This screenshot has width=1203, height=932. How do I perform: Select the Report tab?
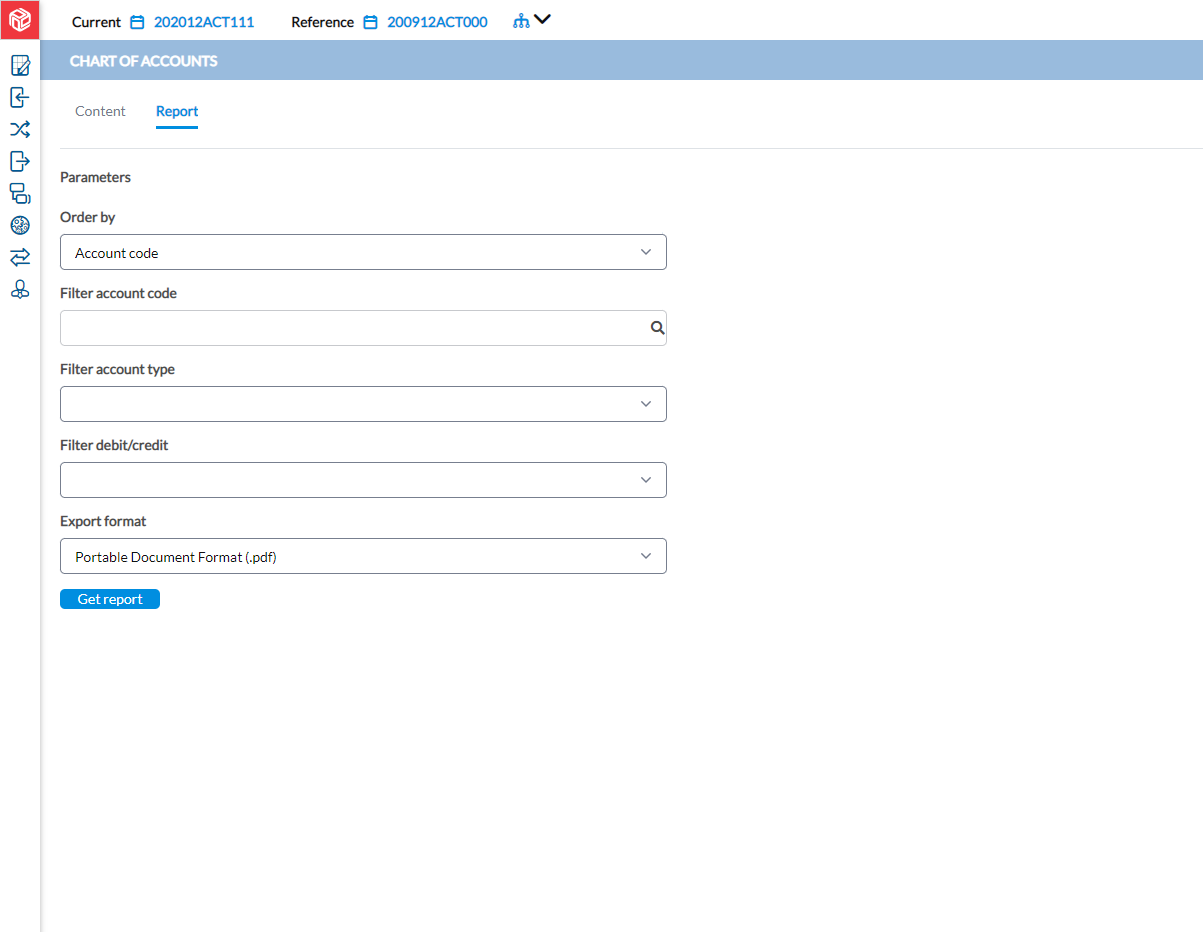(177, 111)
